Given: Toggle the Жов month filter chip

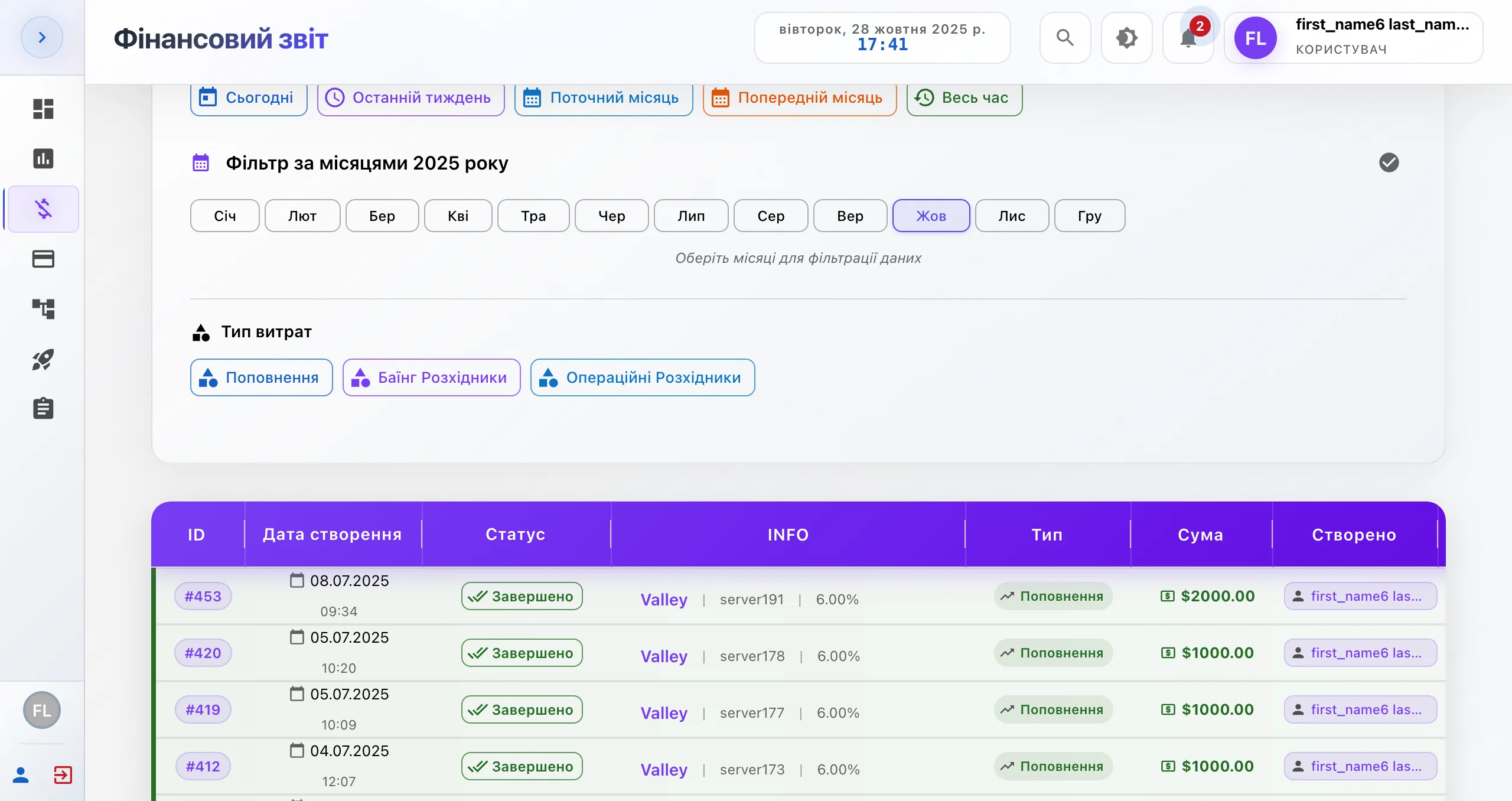Looking at the screenshot, I should [931, 216].
